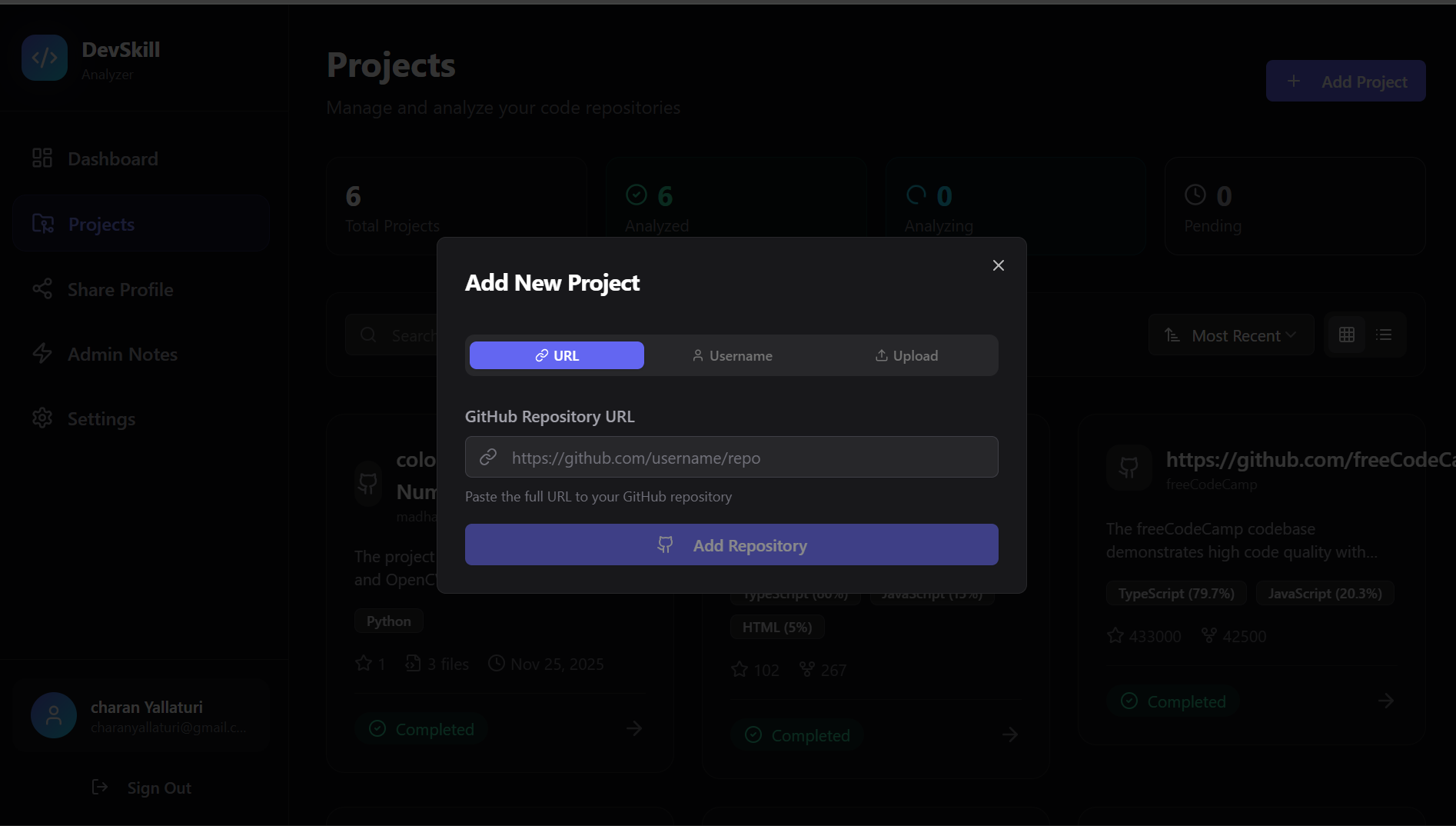This screenshot has height=826, width=1456.
Task: Switch to the Username tab
Action: tap(732, 355)
